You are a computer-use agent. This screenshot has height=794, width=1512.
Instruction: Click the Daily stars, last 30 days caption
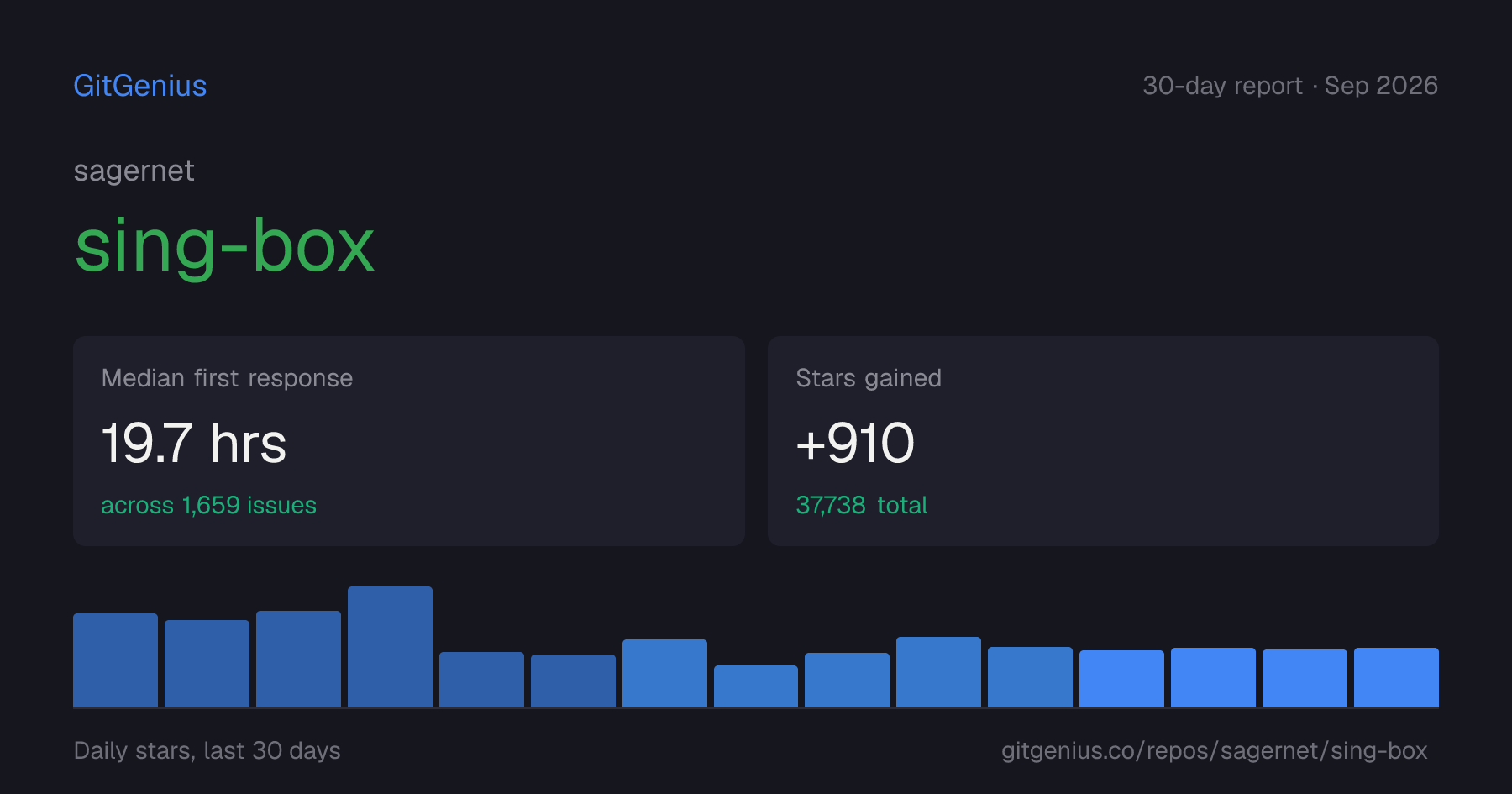207,750
